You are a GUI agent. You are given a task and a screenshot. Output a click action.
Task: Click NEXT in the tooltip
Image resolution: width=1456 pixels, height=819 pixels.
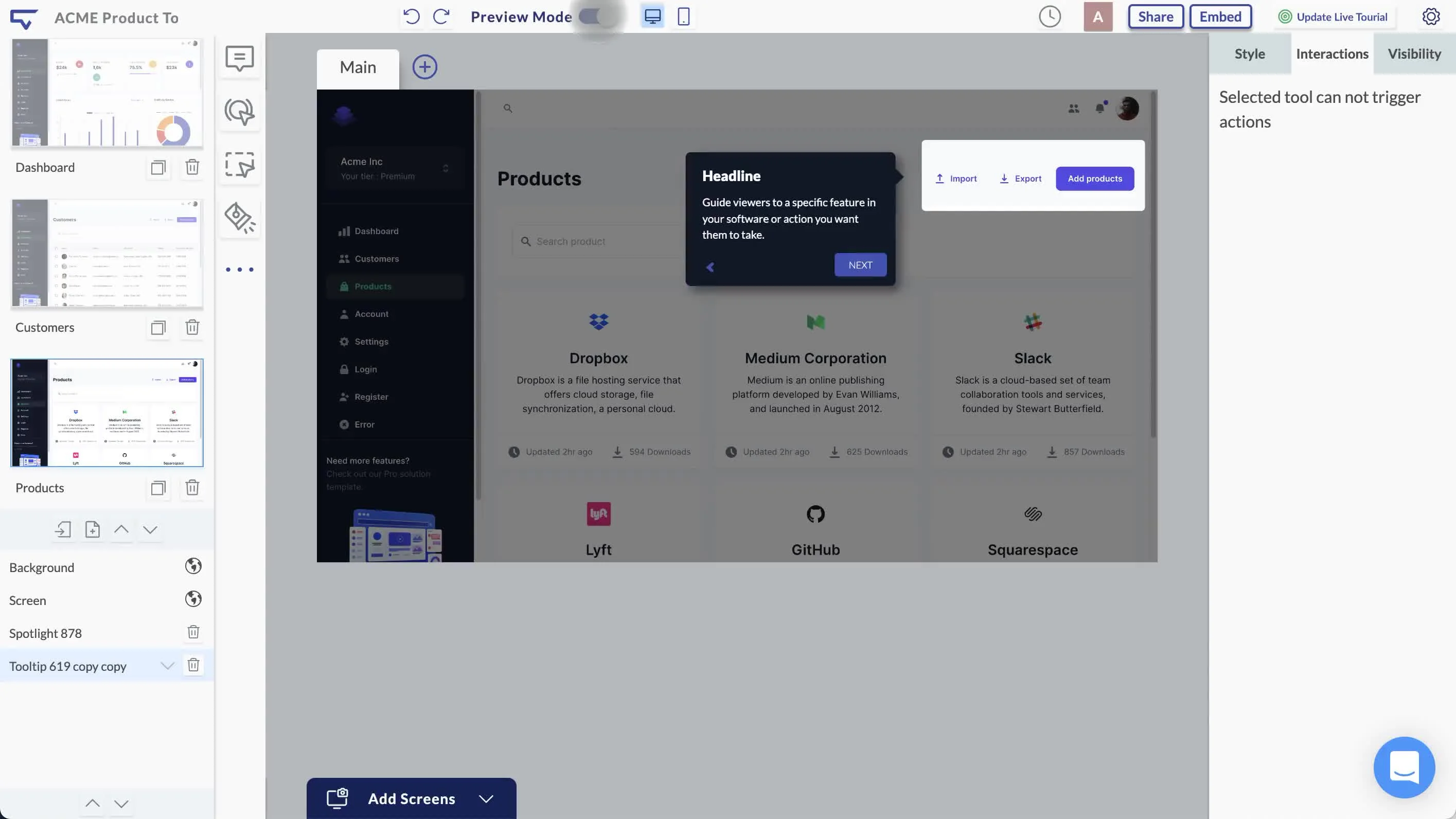tap(860, 265)
